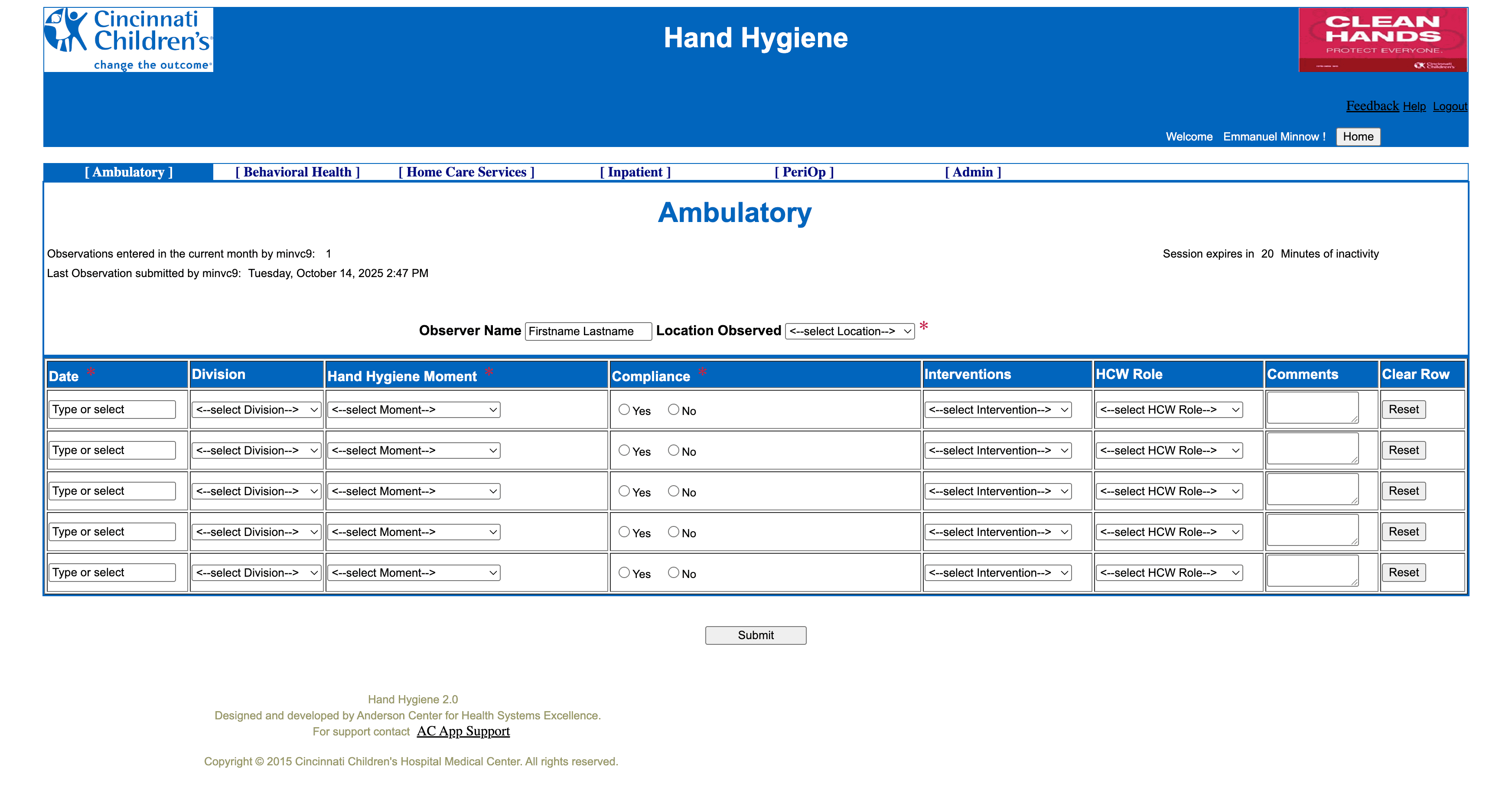Switch to the Behavioral Health tab
This screenshot has width=1512, height=810.
pos(297,173)
